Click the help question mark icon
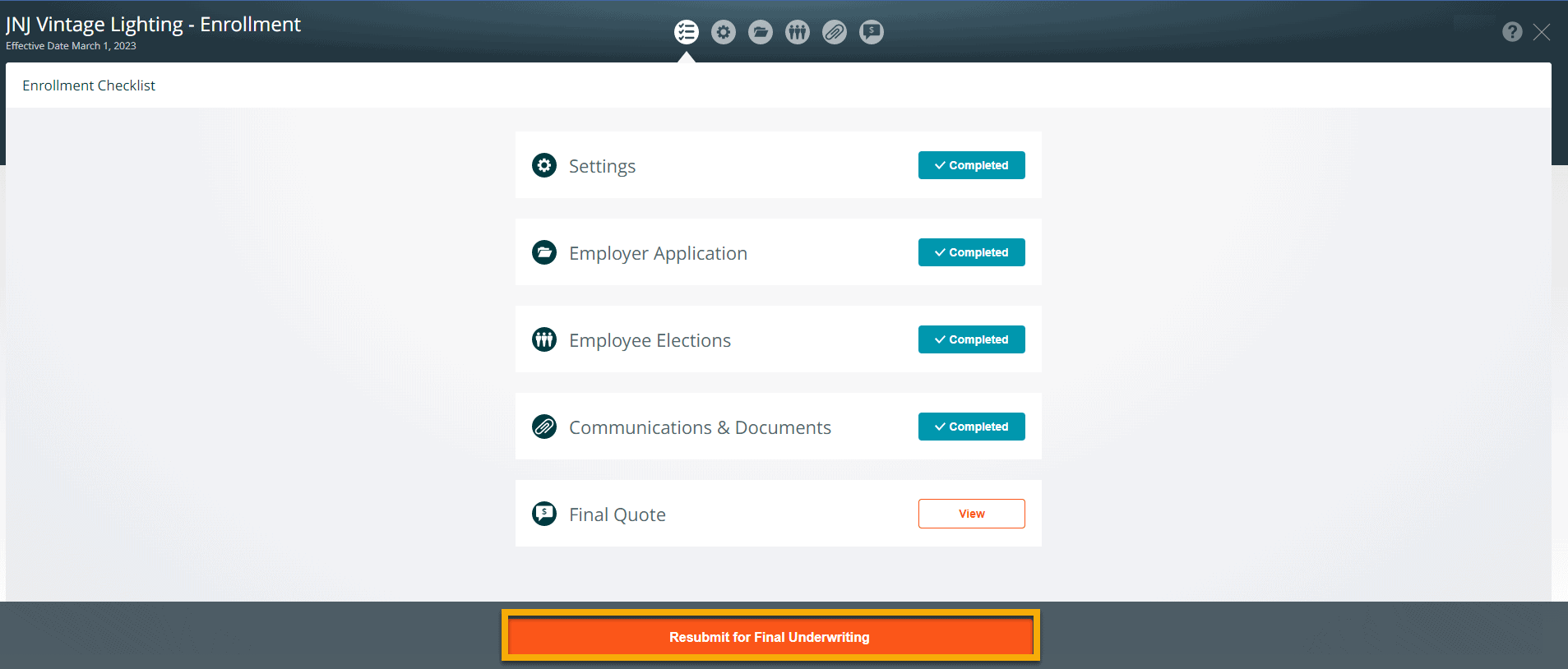 [1512, 31]
